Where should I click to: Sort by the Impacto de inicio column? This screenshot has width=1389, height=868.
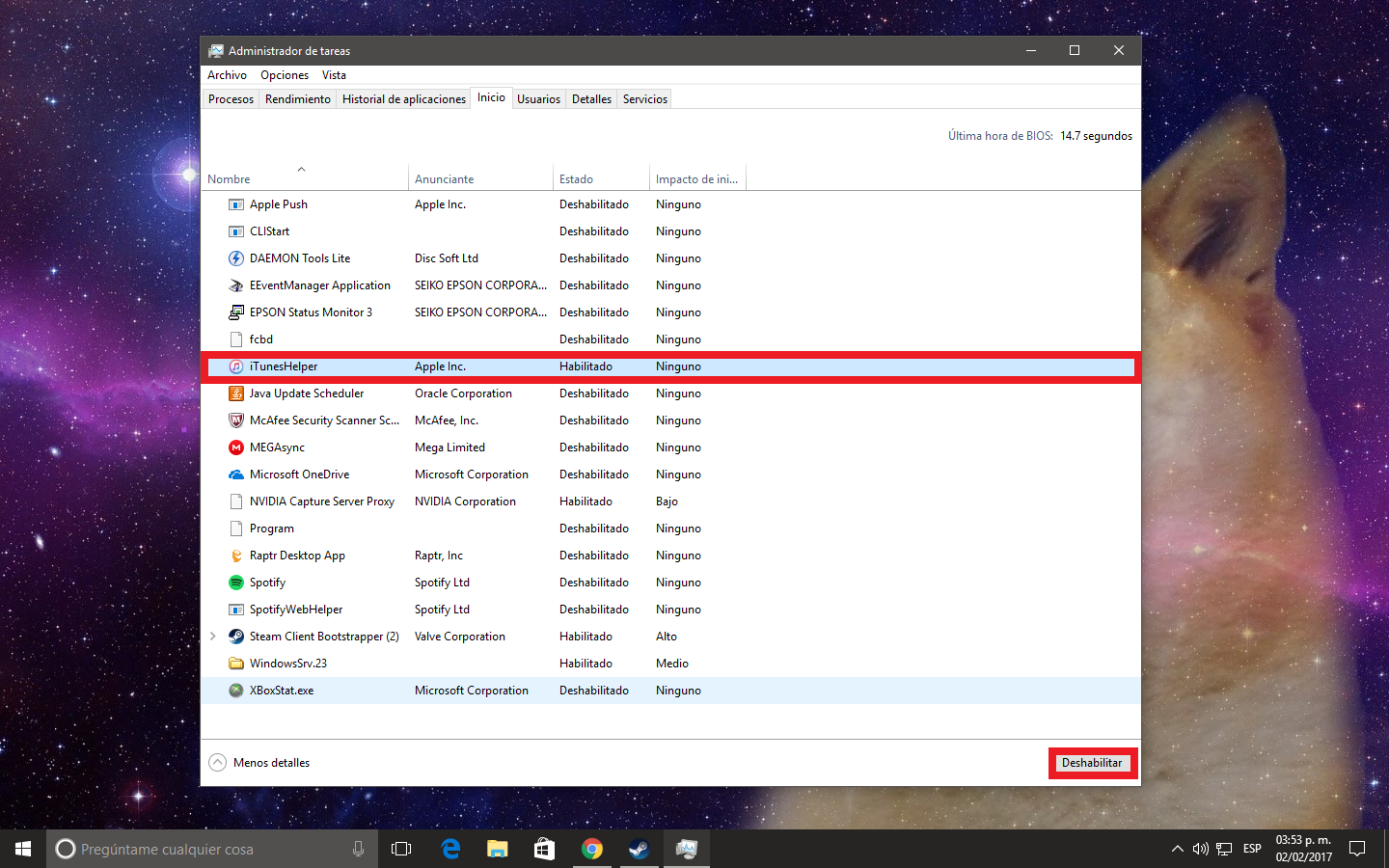[697, 178]
